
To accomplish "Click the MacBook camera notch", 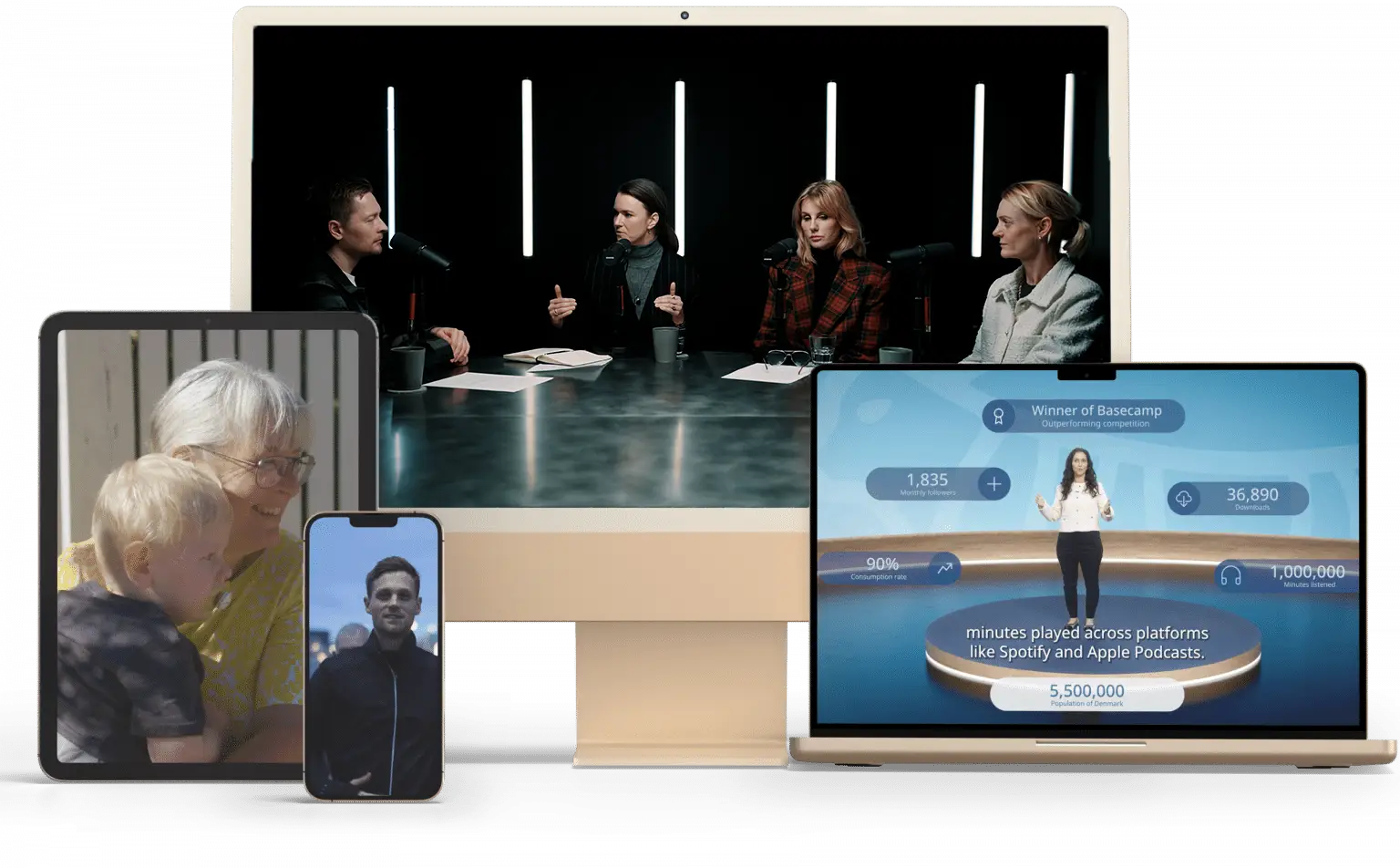I will click(1086, 374).
